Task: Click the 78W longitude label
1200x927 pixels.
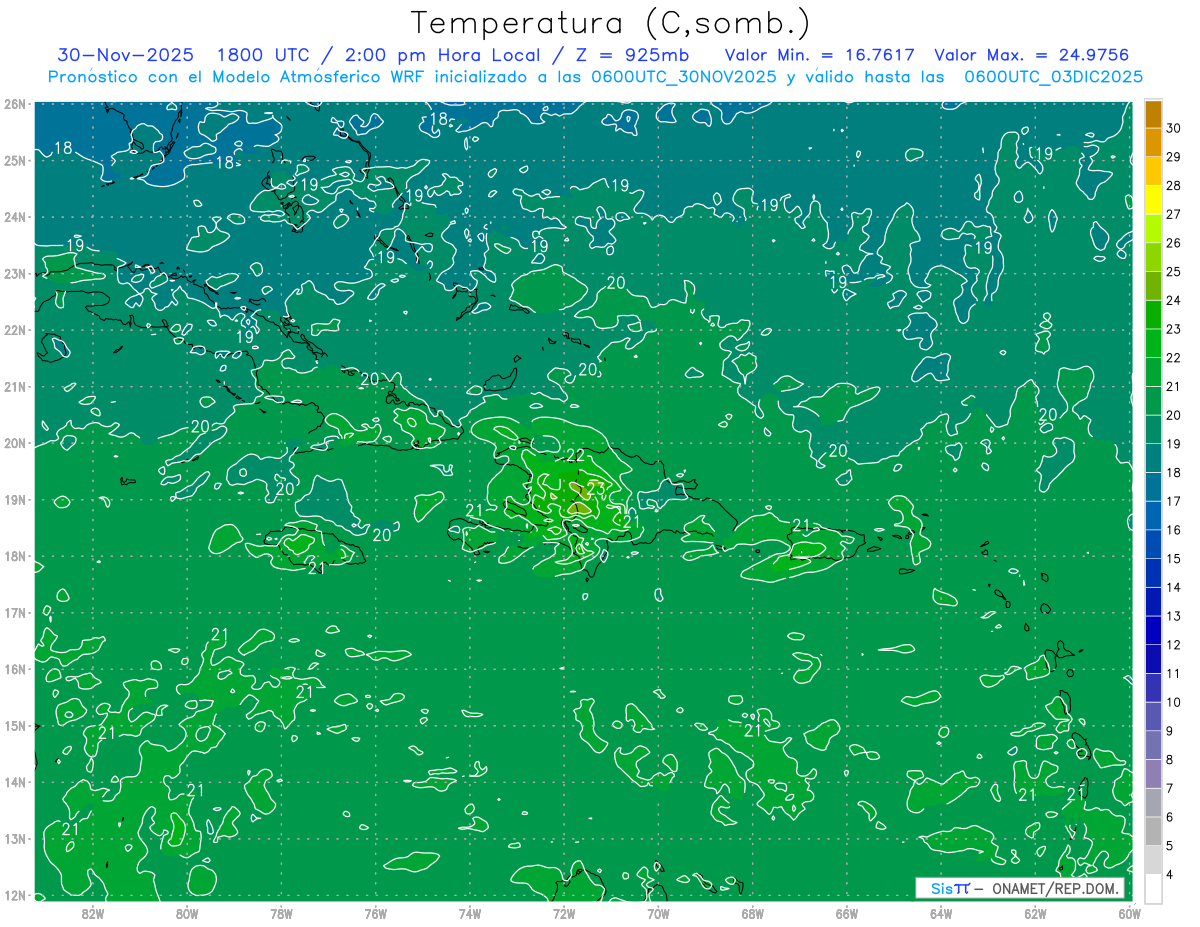Action: tap(281, 912)
